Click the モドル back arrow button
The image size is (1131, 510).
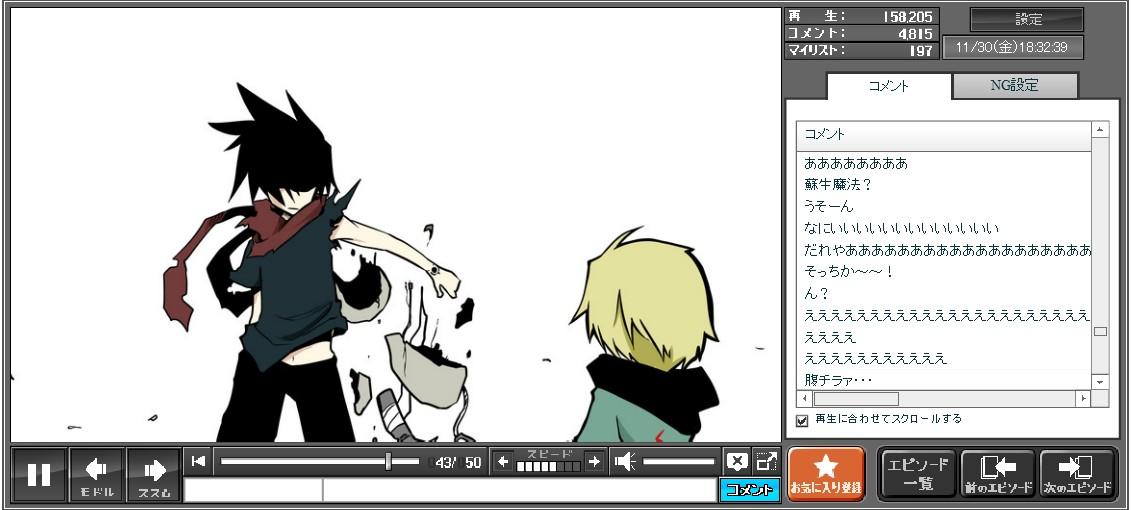96,474
